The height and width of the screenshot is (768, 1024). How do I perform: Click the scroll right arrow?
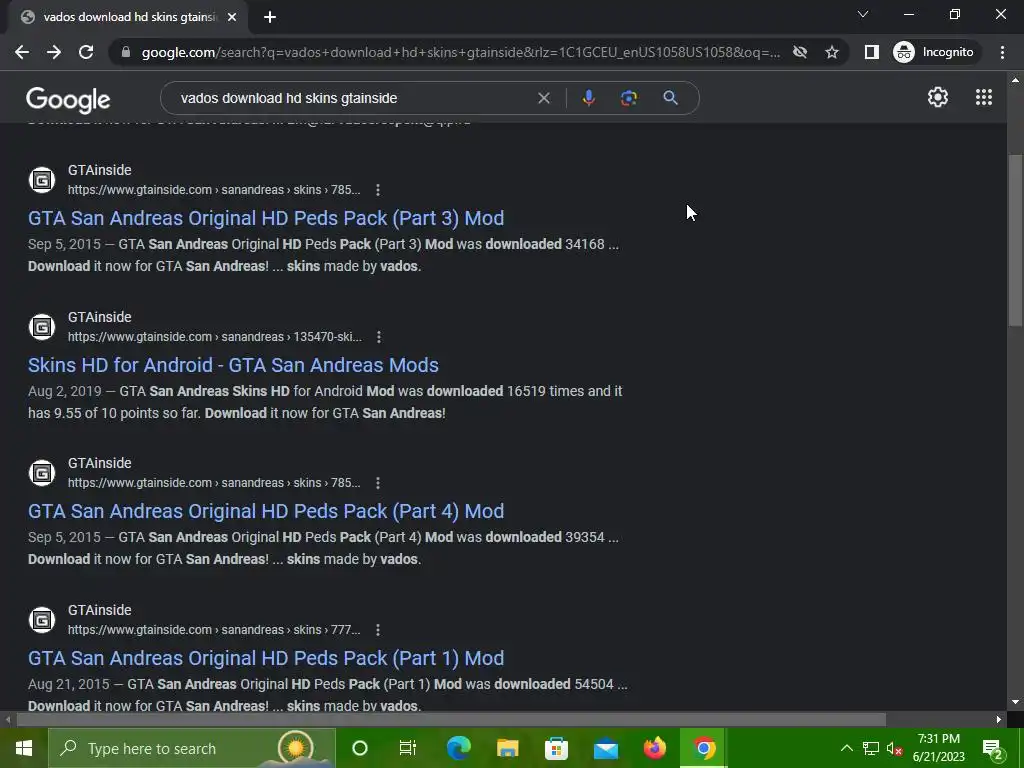(999, 720)
